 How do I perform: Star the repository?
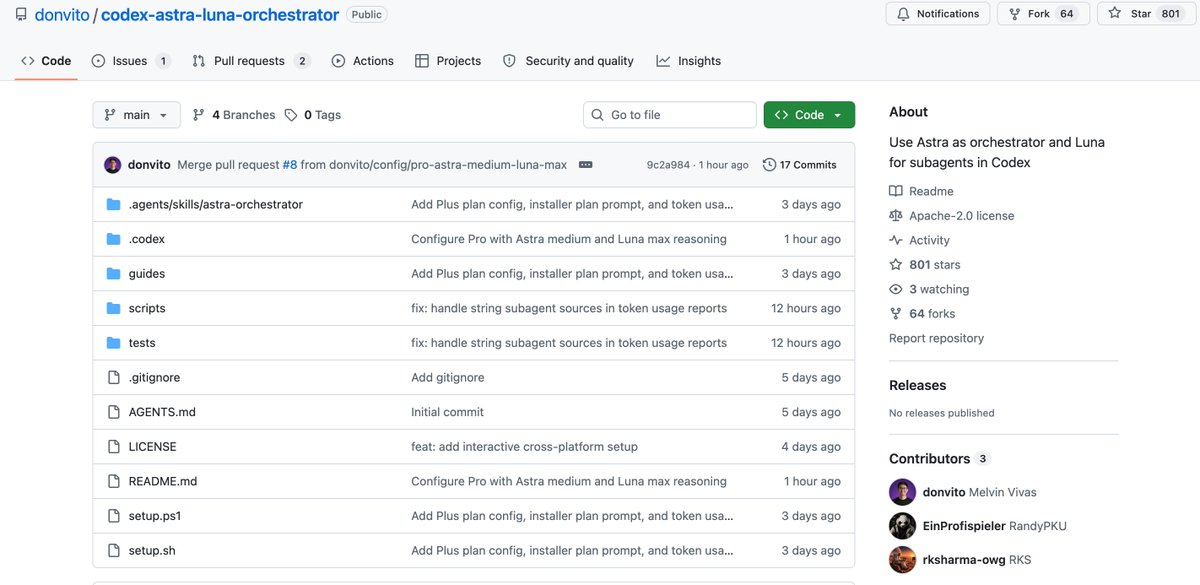[x=1145, y=14]
